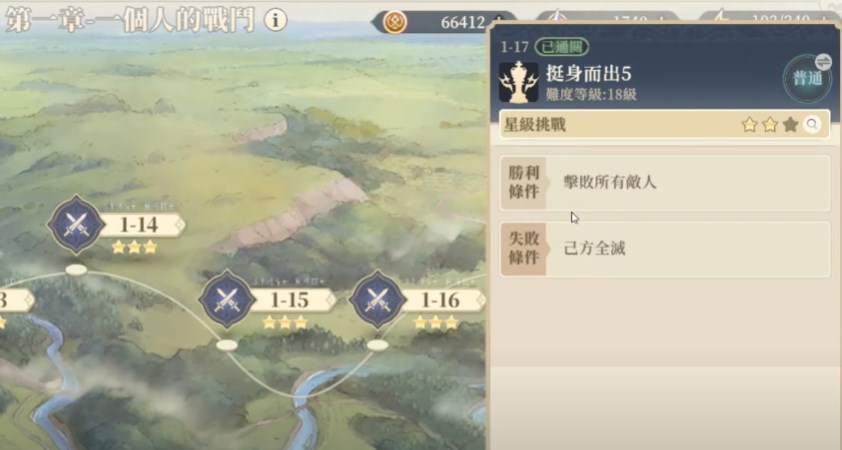The width and height of the screenshot is (842, 450).
Task: Click the 66412 gold amount counter
Action: pyautogui.click(x=463, y=23)
